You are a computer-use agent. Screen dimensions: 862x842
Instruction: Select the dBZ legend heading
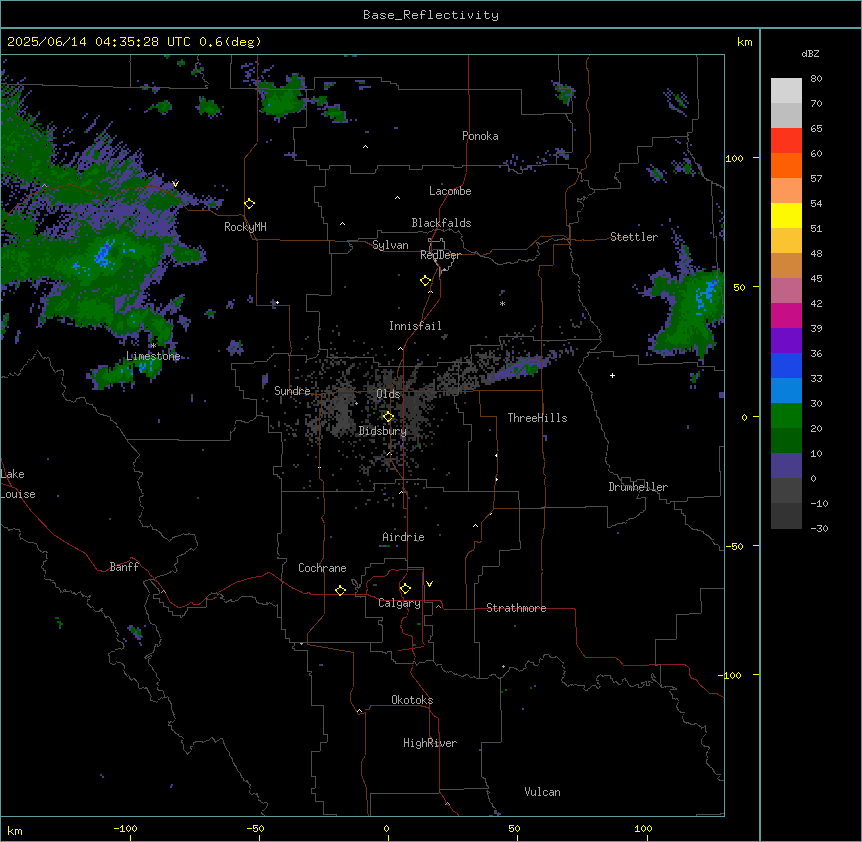810,53
